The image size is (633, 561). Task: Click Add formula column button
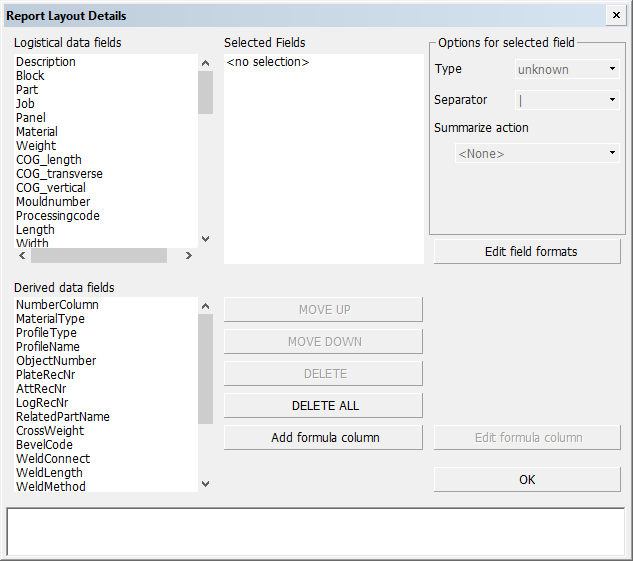(323, 438)
